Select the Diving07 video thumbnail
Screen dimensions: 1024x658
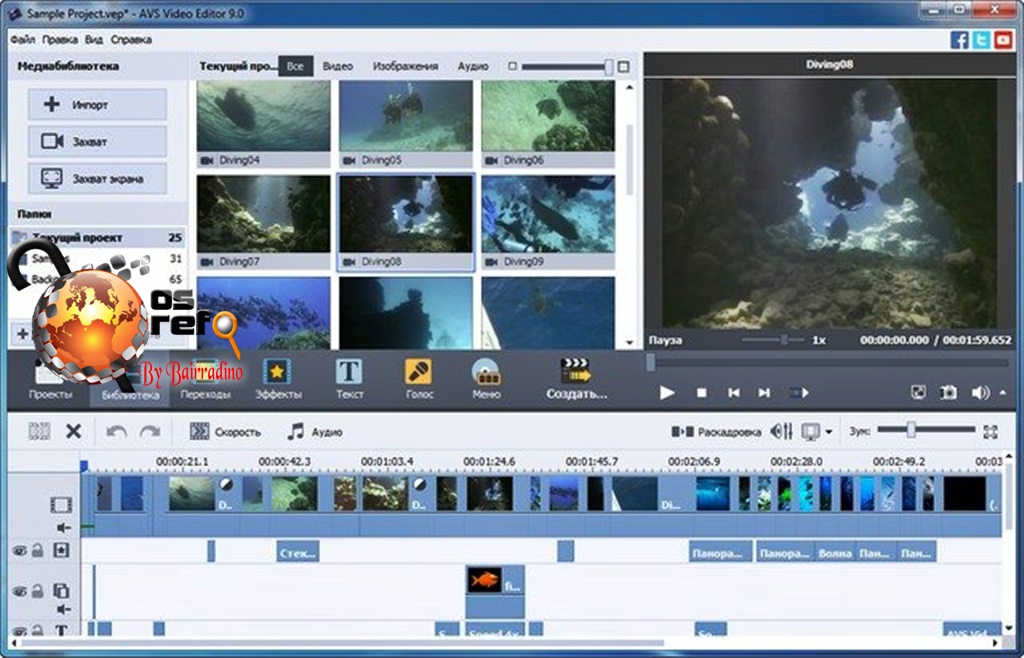[x=264, y=222]
